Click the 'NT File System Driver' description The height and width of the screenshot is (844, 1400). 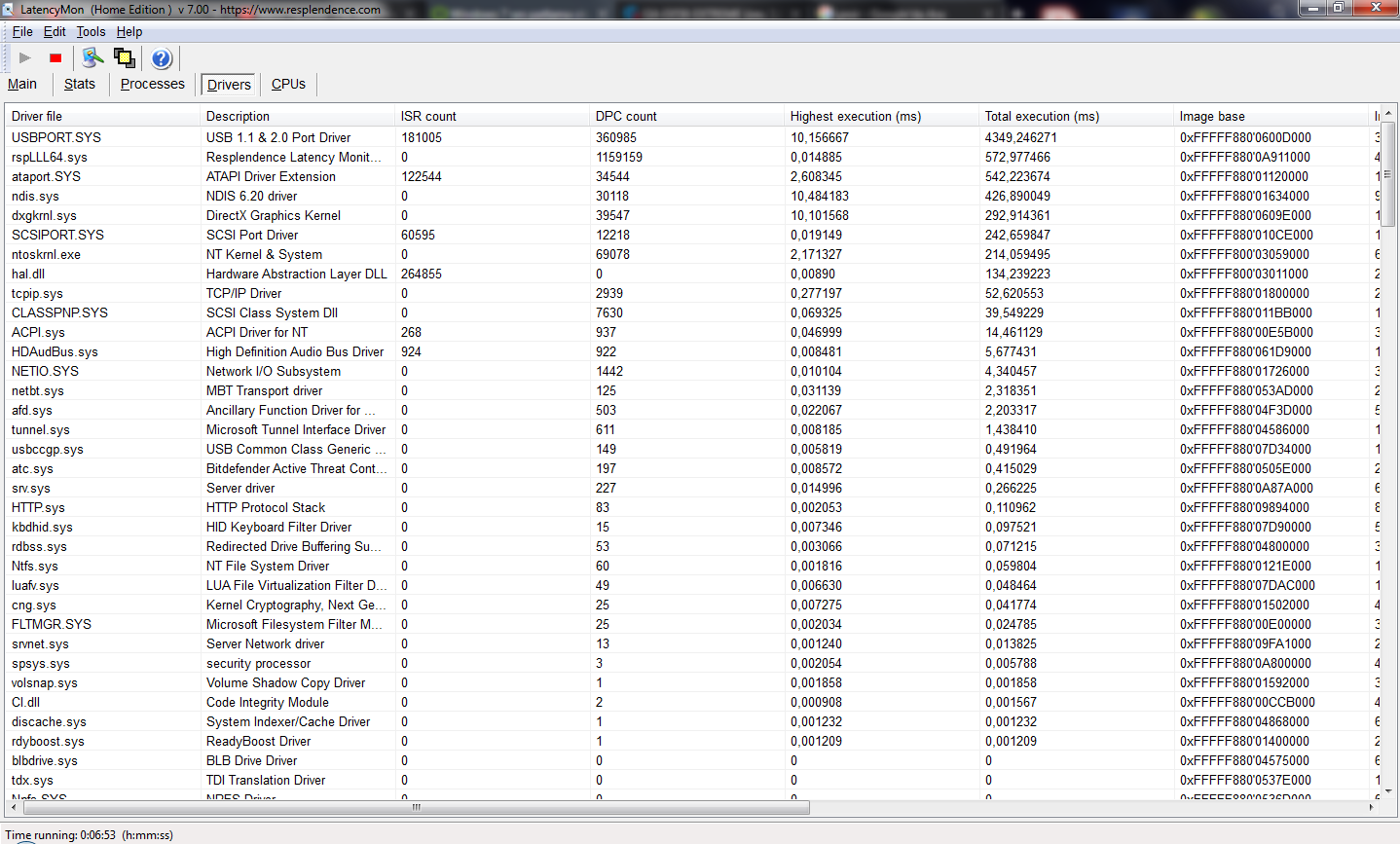(268, 566)
